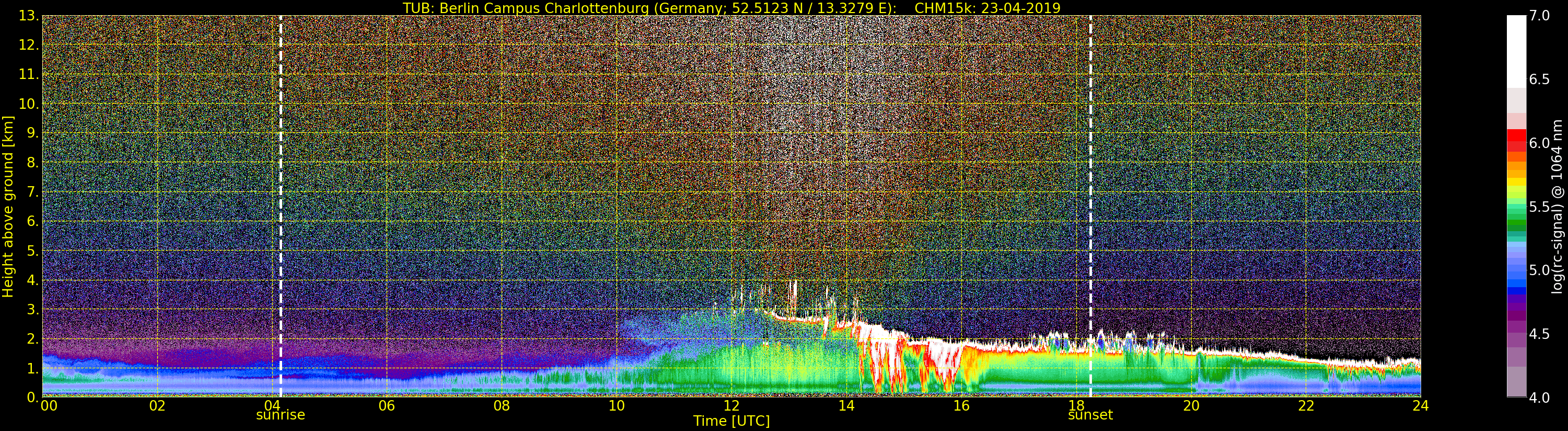Click time axis tick label 24
The height and width of the screenshot is (431, 1568).
[x=1420, y=406]
